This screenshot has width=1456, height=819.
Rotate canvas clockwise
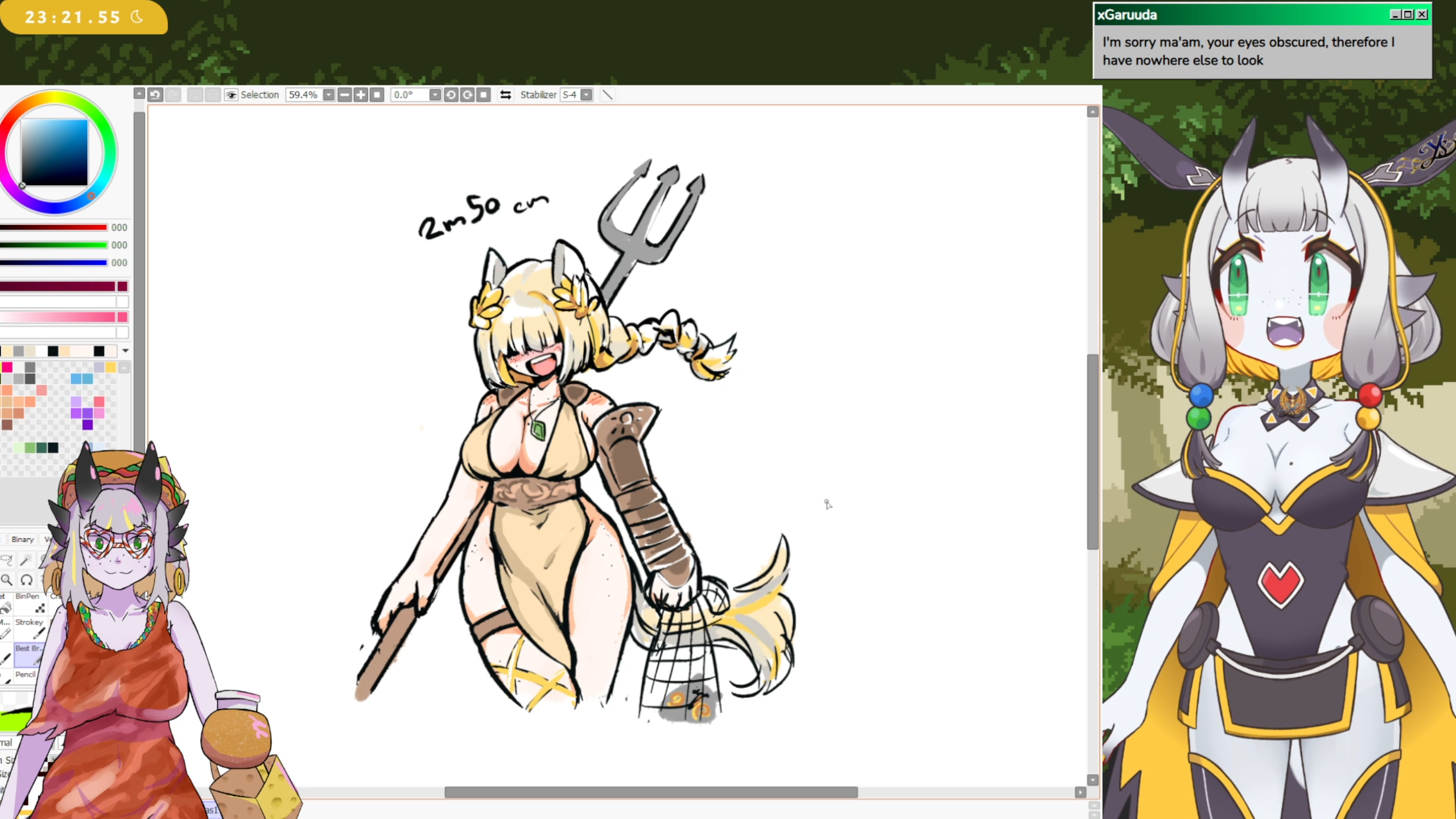click(x=467, y=94)
